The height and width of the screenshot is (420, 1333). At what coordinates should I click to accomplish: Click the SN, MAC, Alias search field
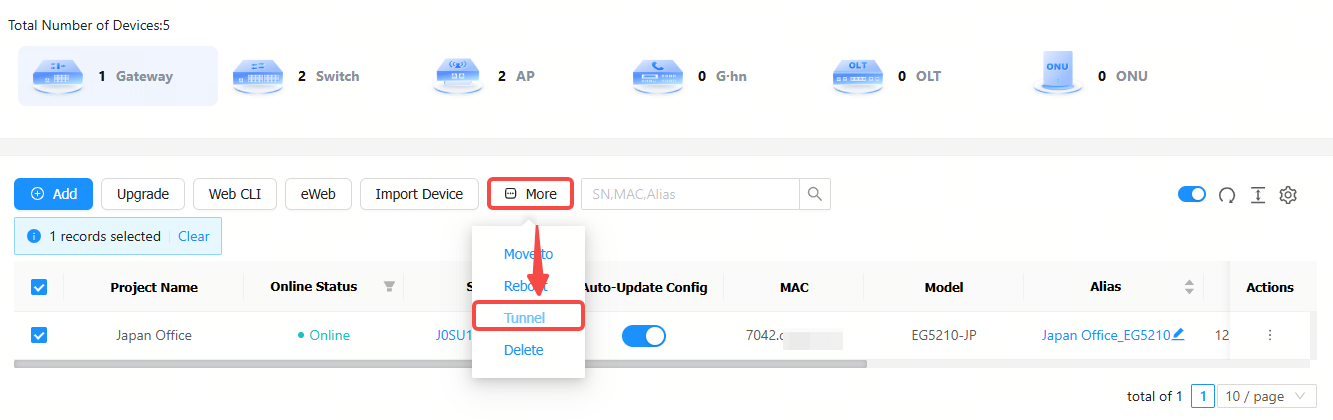point(690,194)
